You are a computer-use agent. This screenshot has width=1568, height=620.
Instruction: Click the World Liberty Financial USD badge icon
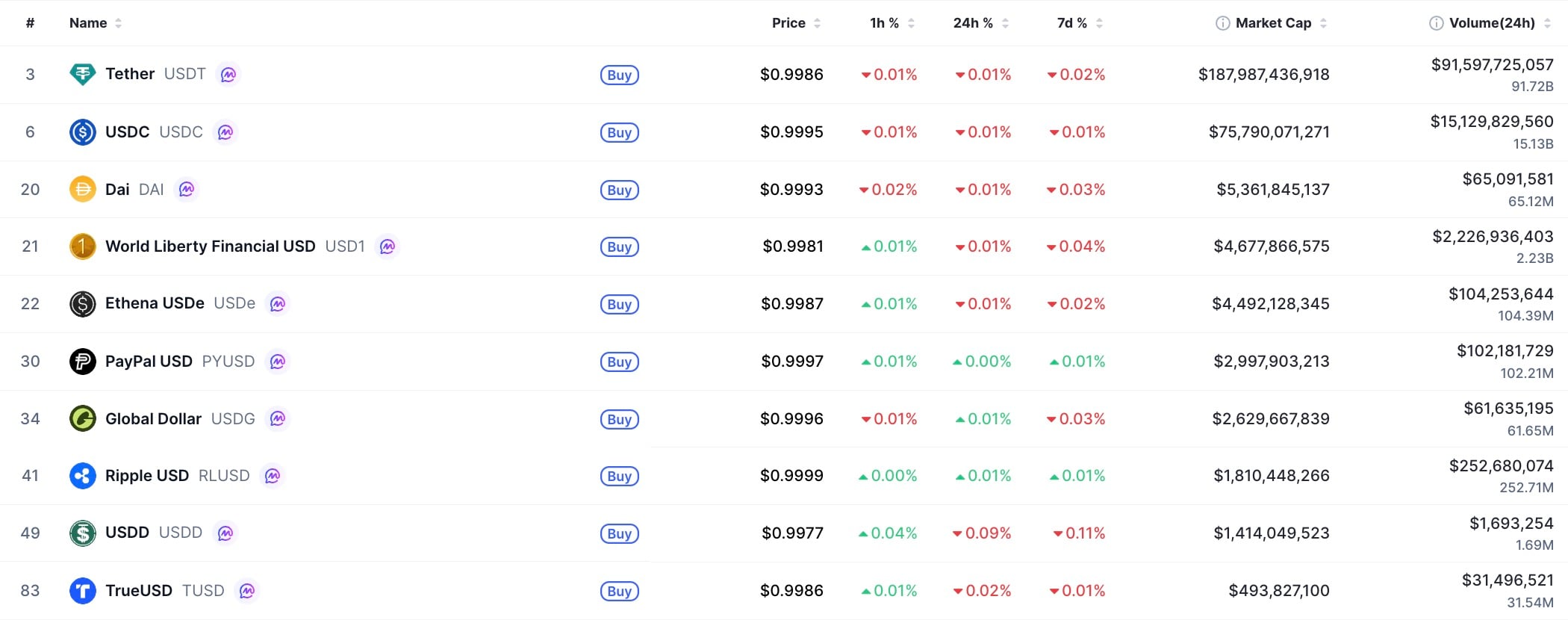pyautogui.click(x=387, y=247)
